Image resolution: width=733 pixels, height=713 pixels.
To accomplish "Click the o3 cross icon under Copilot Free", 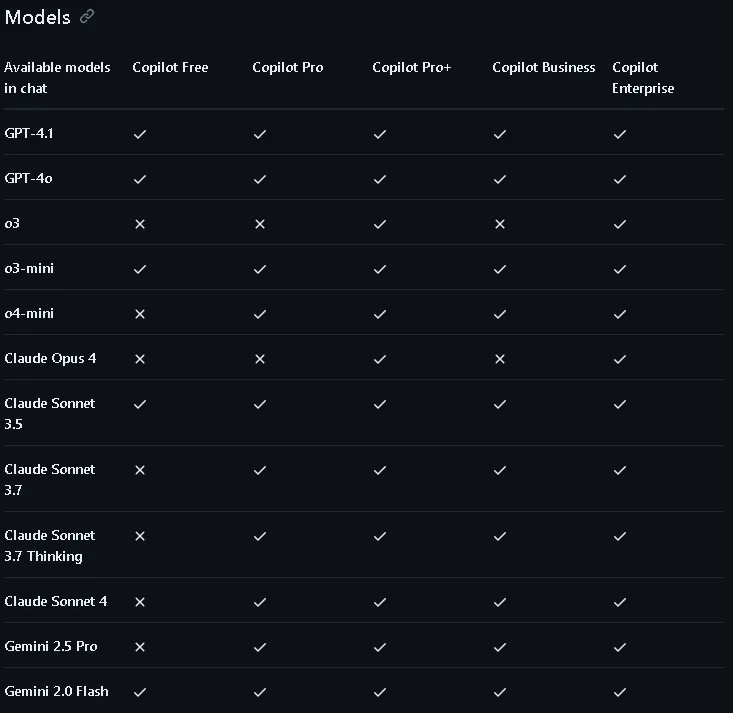I will coord(140,224).
